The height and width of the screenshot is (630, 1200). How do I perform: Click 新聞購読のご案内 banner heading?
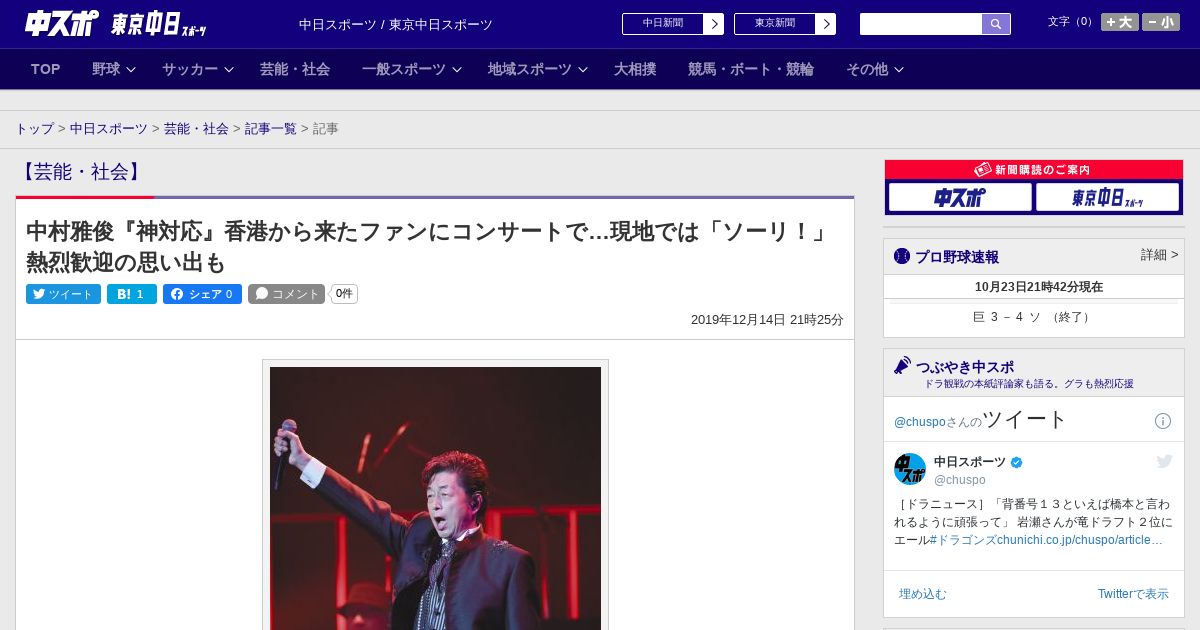[1034, 170]
